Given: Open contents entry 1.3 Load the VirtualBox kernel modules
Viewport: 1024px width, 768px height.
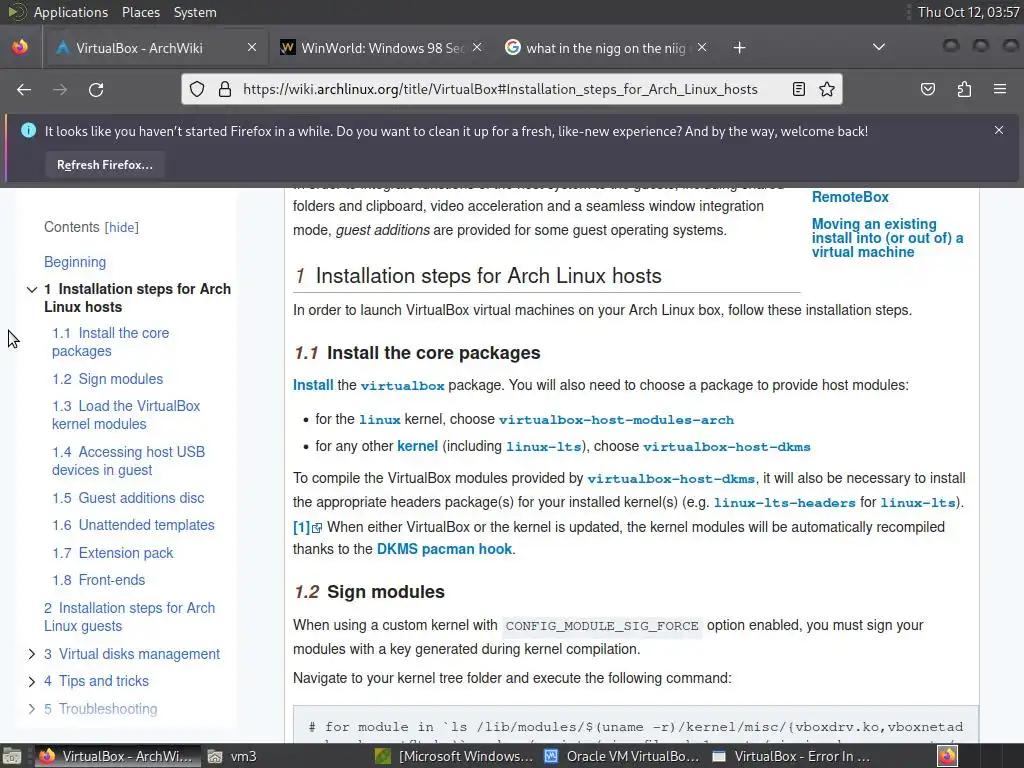Looking at the screenshot, I should pyautogui.click(x=126, y=415).
